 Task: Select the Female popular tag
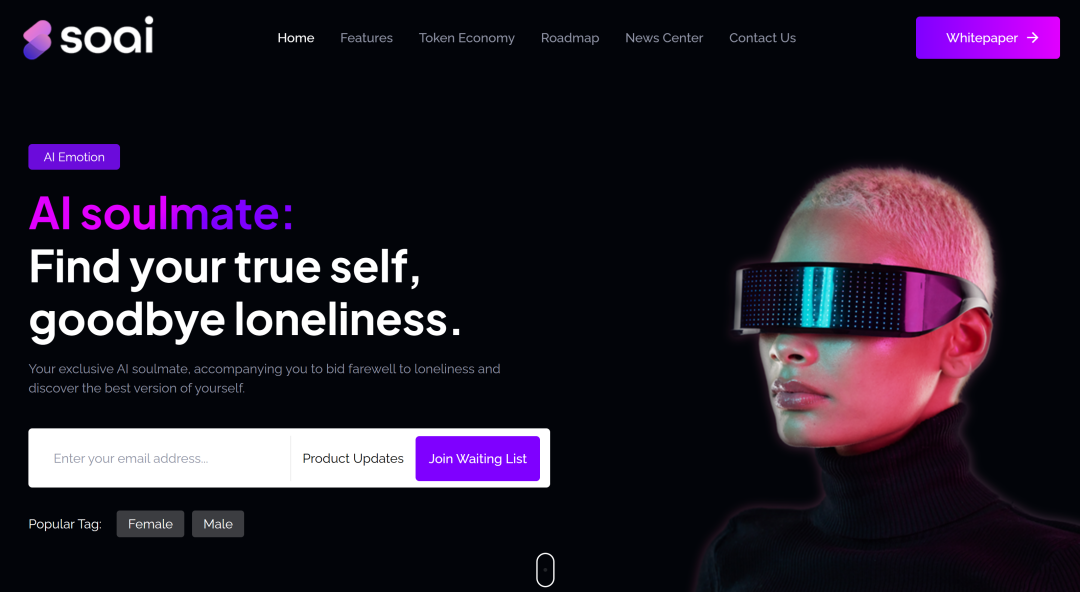(150, 524)
